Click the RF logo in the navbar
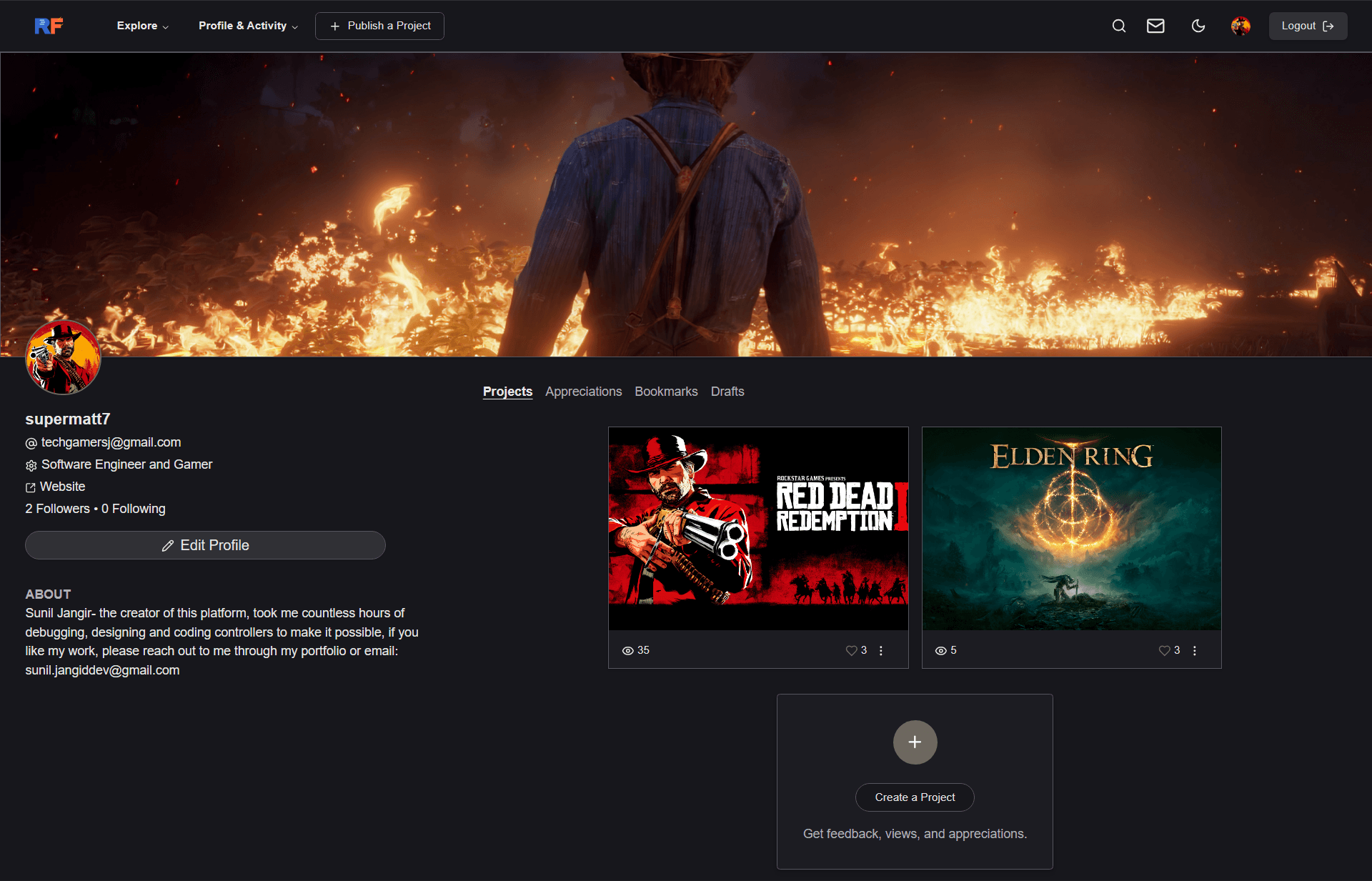The image size is (1372, 881). tap(49, 26)
